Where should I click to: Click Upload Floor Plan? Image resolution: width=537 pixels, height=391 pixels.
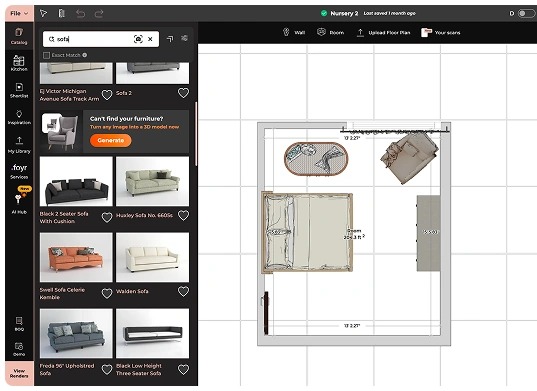coord(383,33)
